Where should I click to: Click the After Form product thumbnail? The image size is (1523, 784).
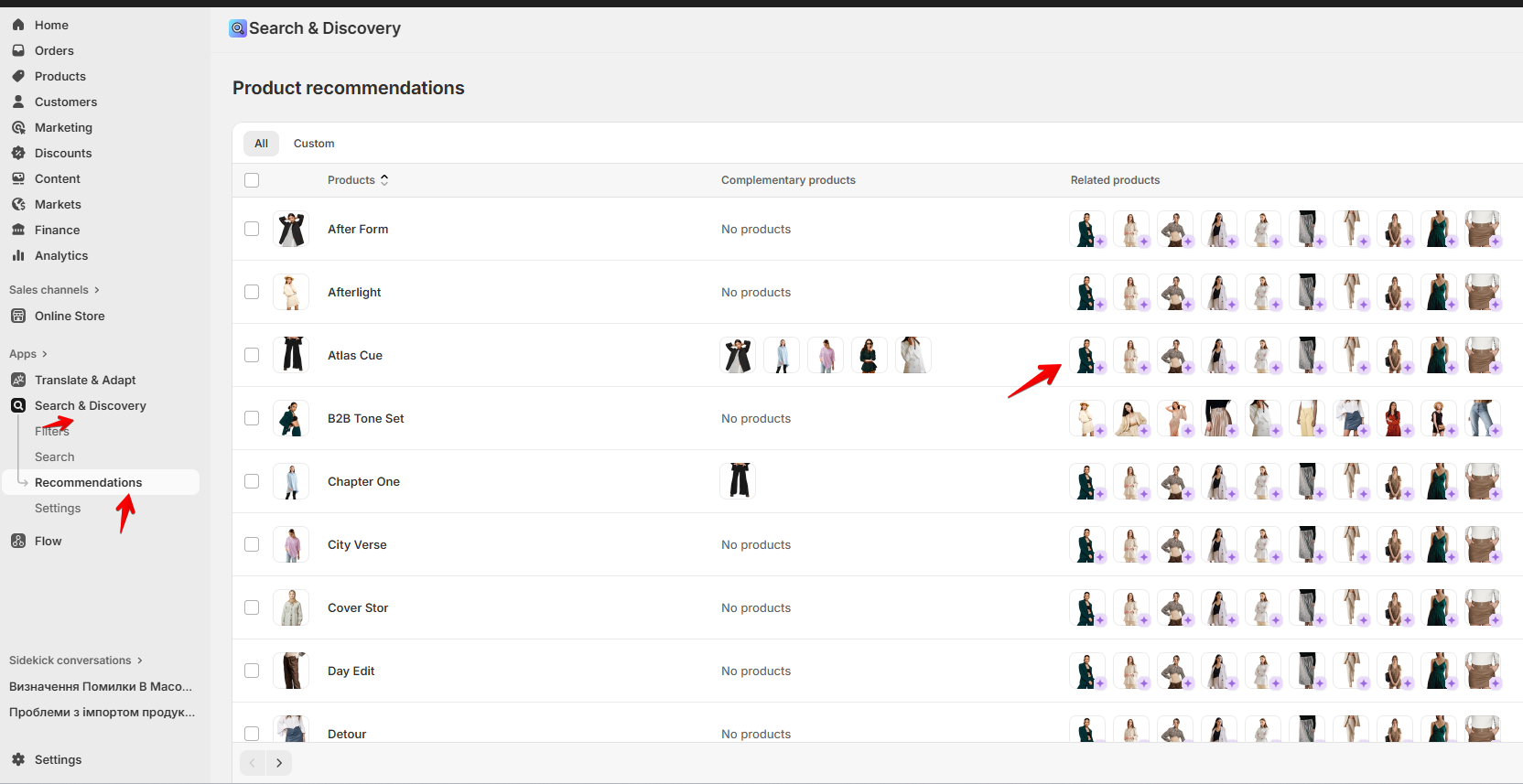(291, 229)
